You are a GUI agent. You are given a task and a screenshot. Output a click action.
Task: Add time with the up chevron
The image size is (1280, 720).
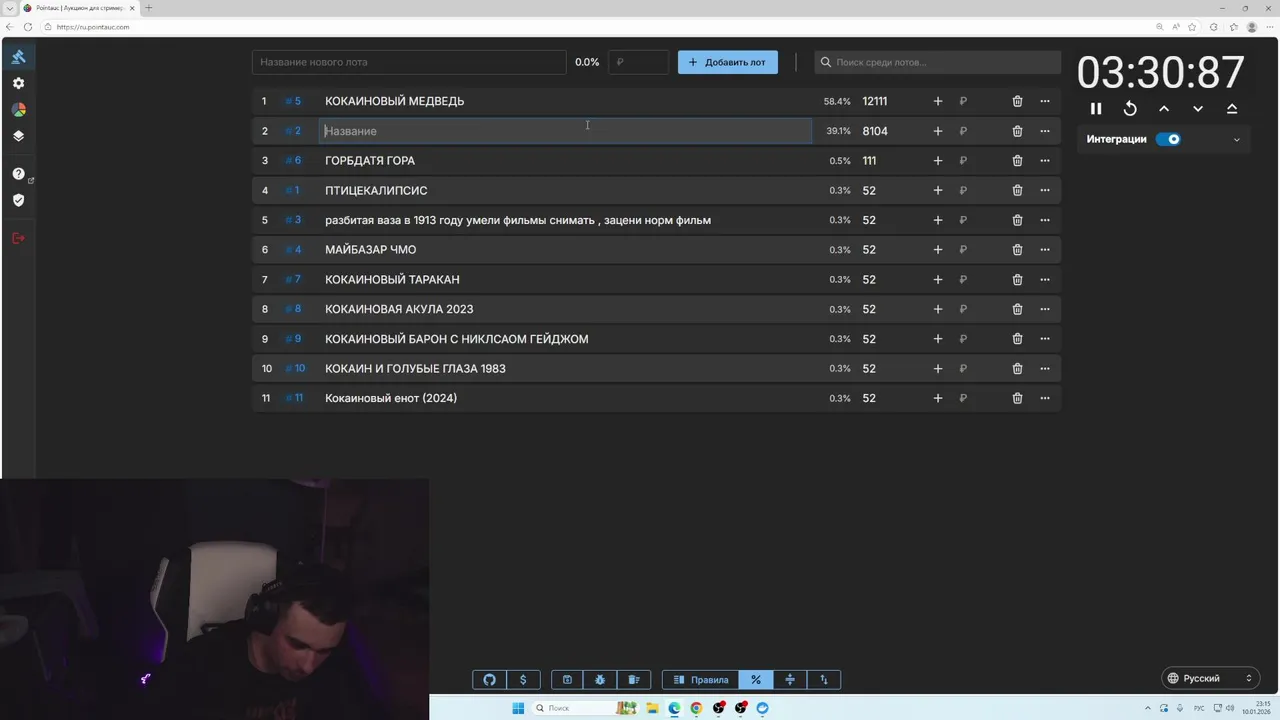1164,108
